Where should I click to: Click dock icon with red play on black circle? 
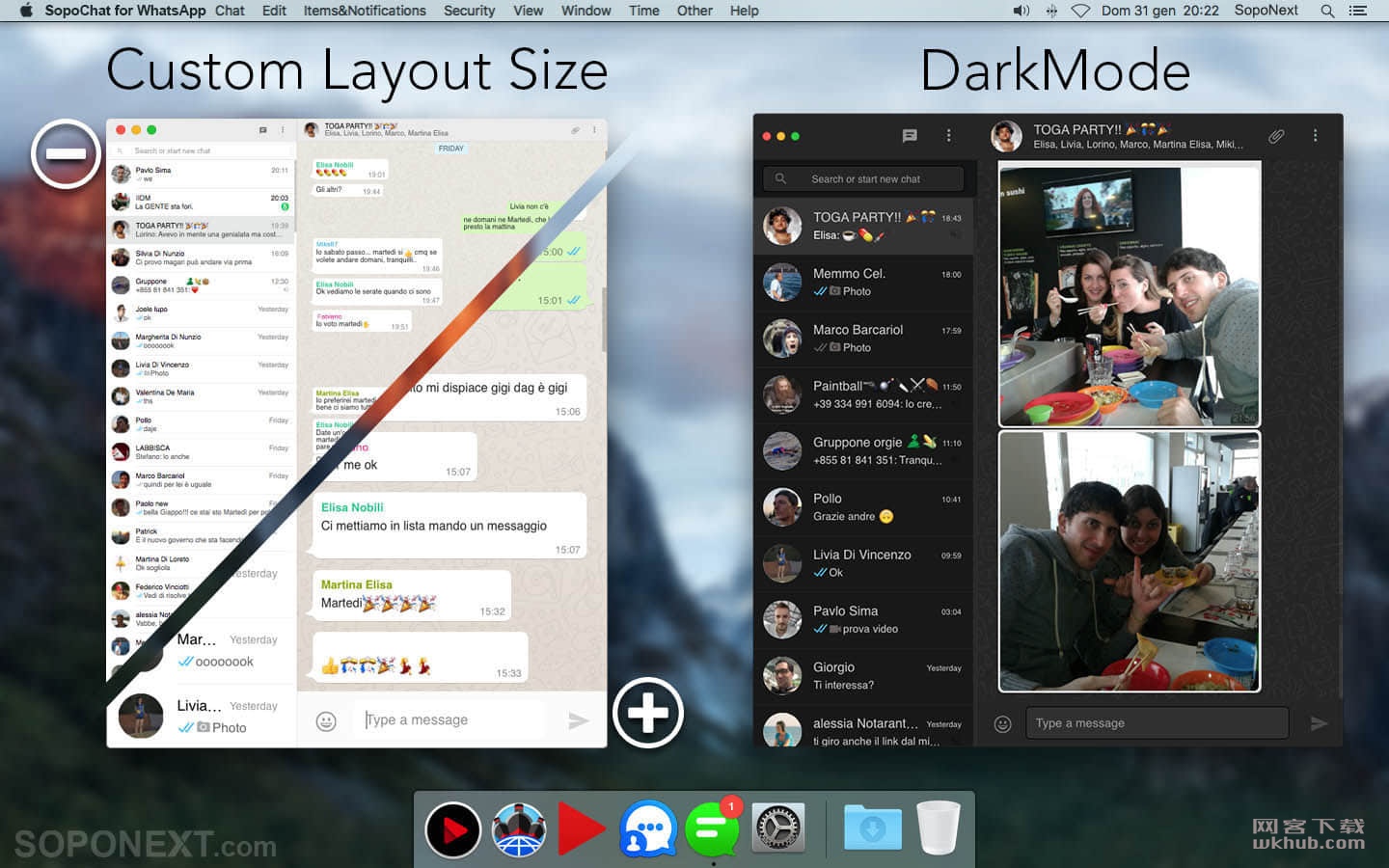point(453,829)
